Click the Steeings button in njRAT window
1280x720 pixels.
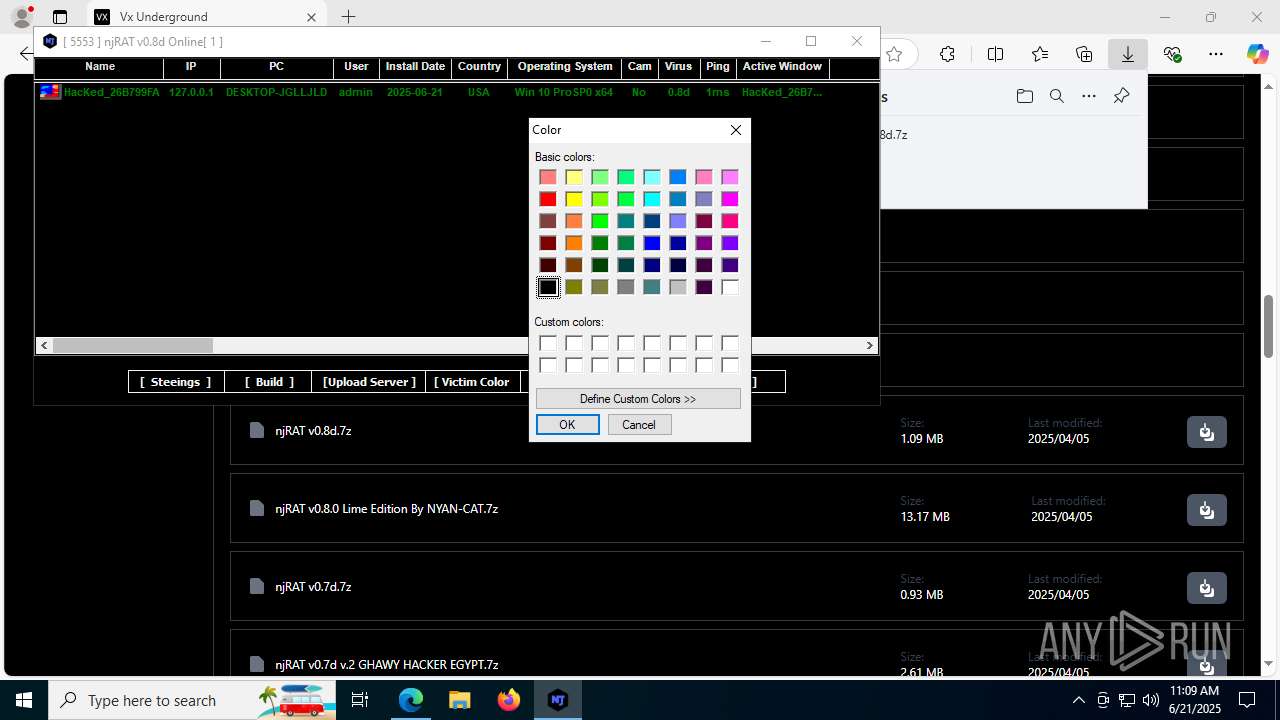point(175,382)
